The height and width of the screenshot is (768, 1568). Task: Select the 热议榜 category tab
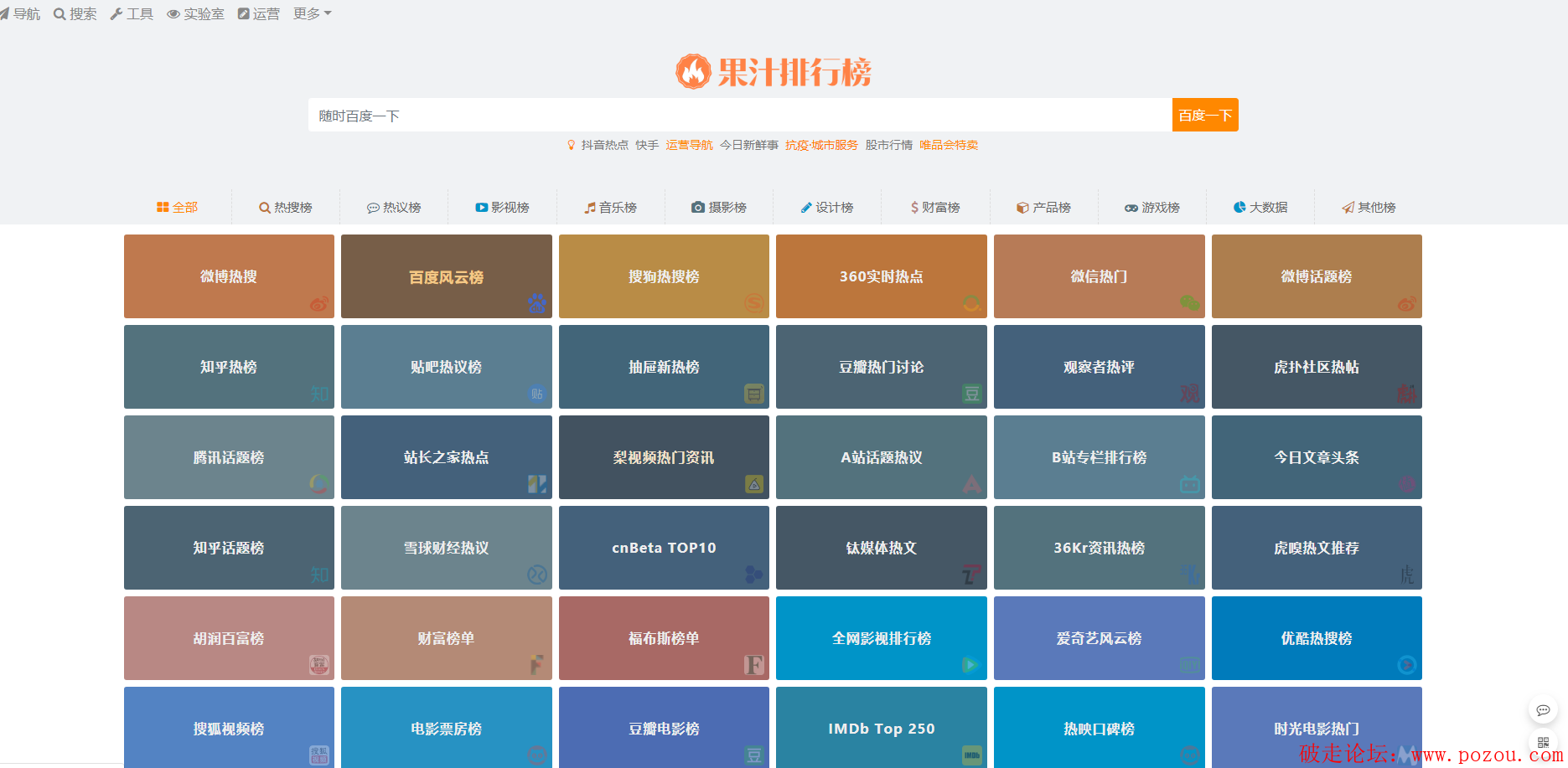tap(394, 207)
